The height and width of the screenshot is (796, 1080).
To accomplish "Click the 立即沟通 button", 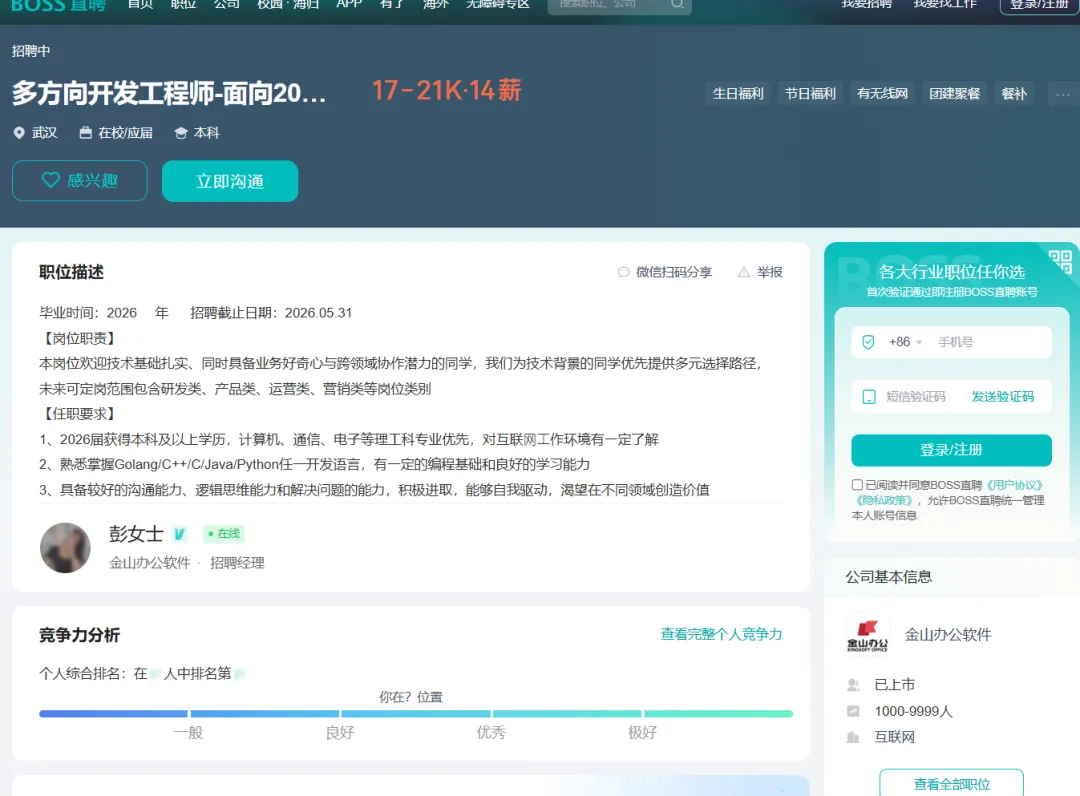I will pos(230,181).
